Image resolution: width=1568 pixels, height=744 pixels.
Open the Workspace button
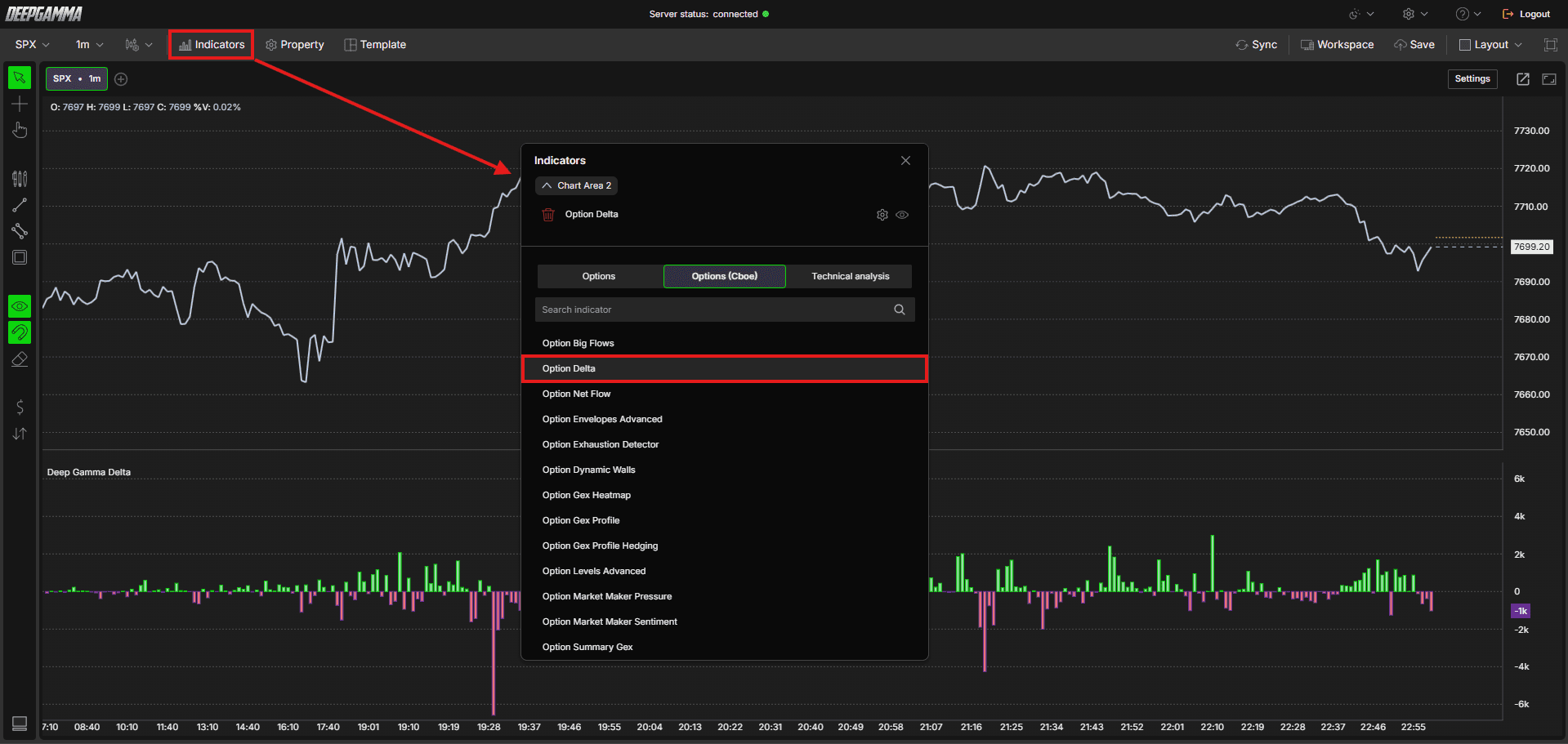[x=1337, y=45]
